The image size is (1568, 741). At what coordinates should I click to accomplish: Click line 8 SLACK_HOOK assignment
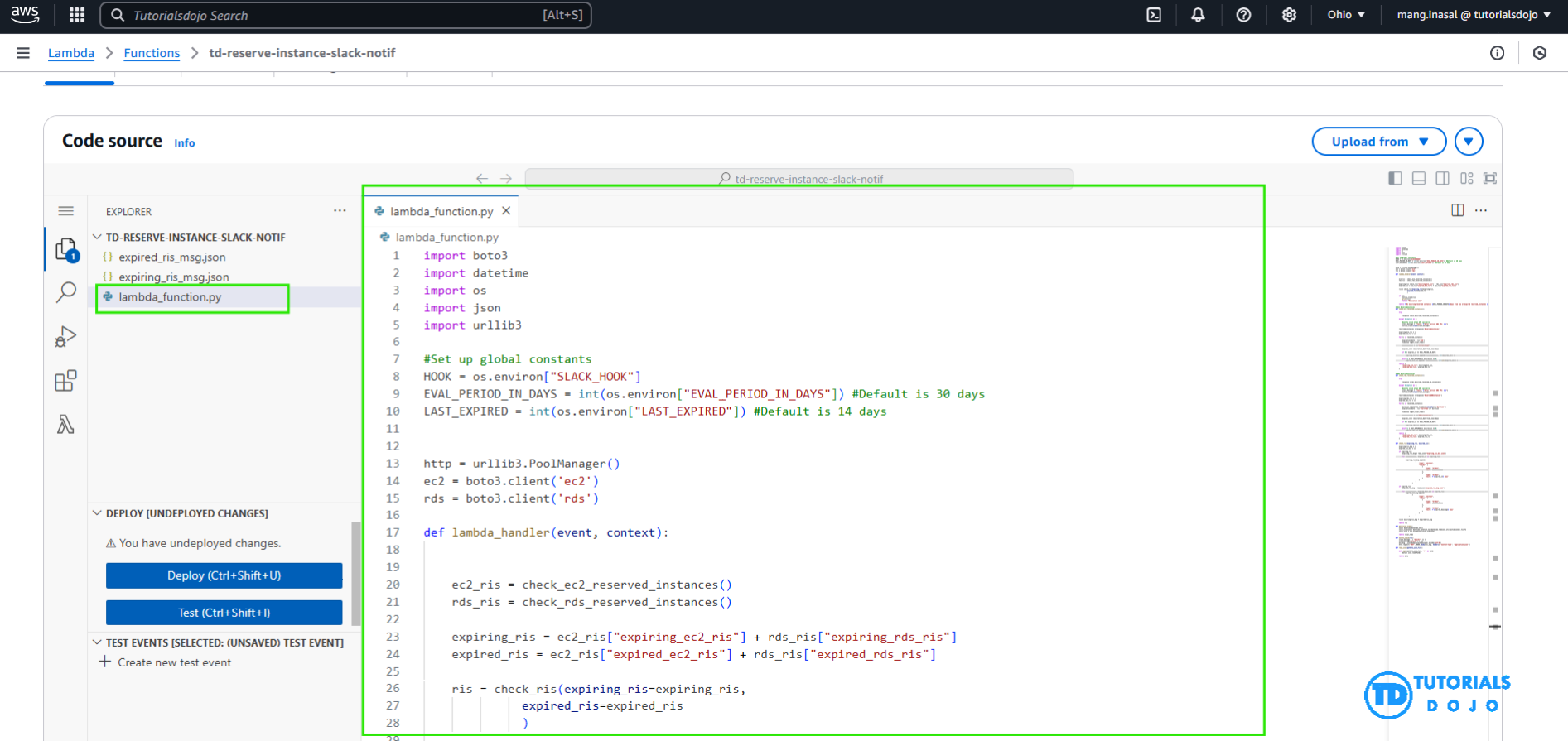click(x=532, y=377)
